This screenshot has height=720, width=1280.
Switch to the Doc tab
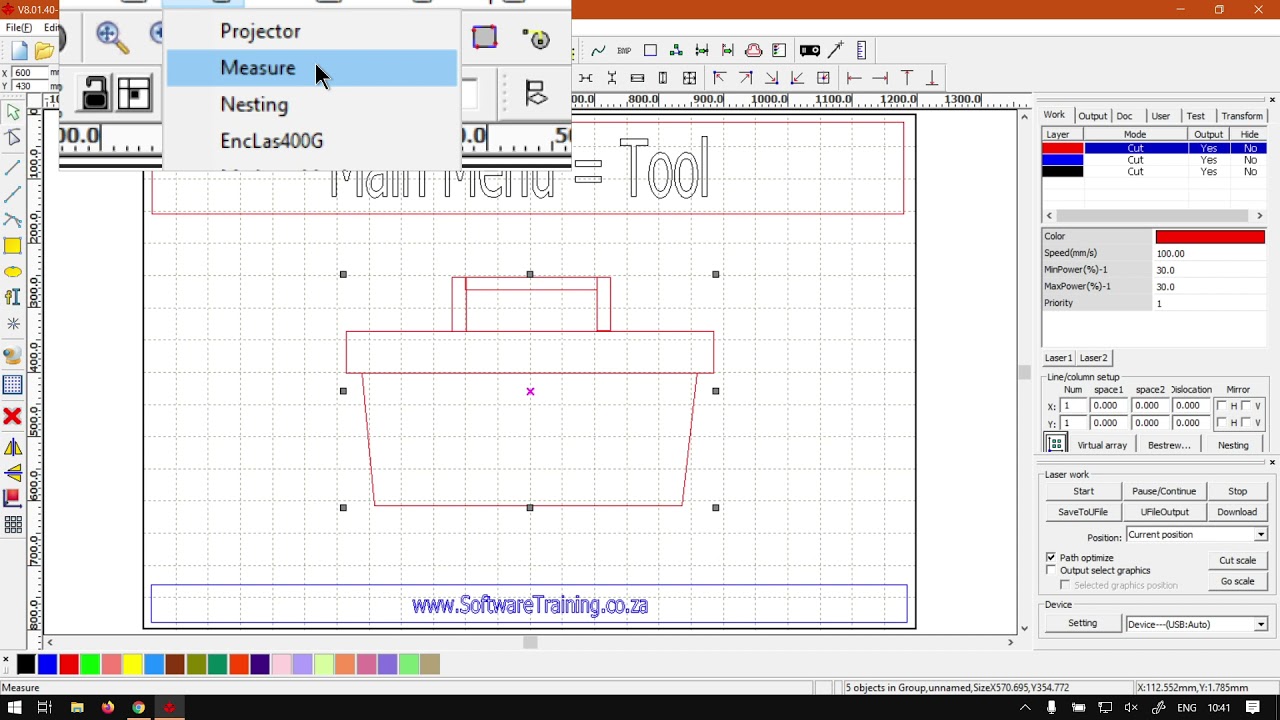1125,116
